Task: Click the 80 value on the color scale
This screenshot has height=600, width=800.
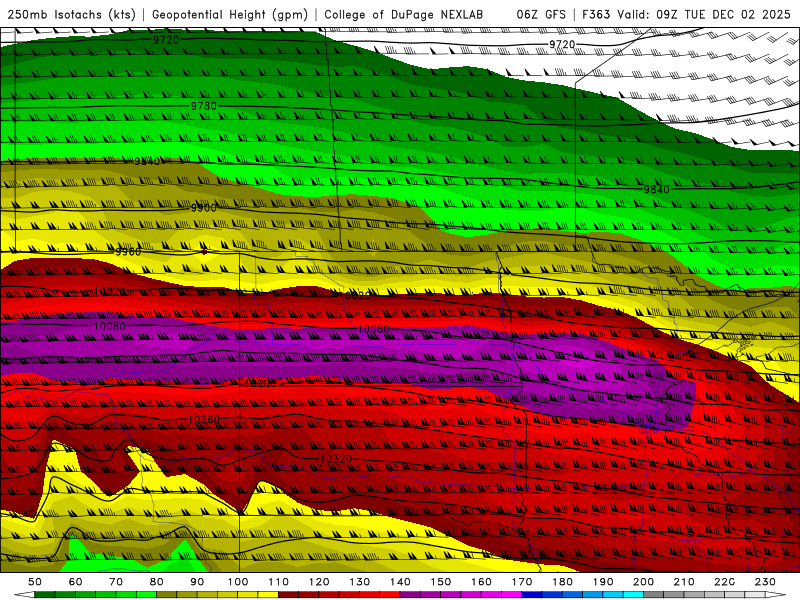Action: pos(157,582)
